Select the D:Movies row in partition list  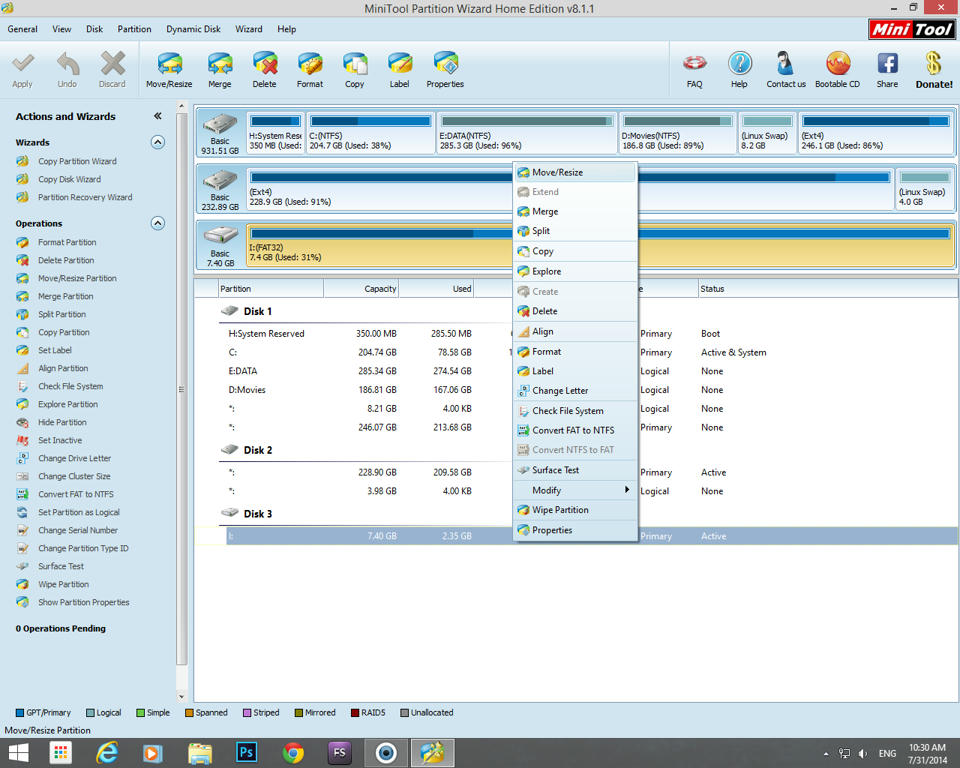point(247,390)
